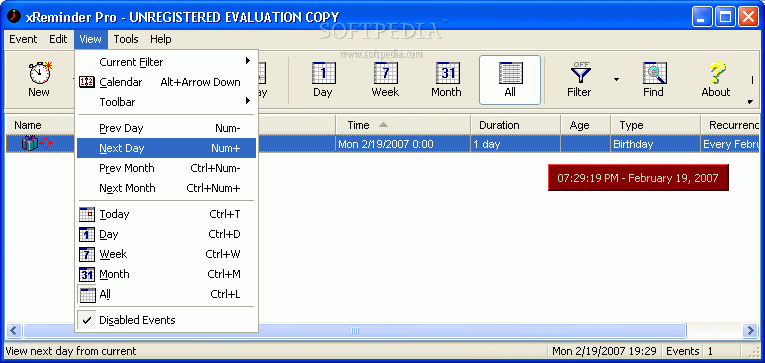Select Prev Month menu entry
This screenshot has height=363, width=765.
click(166, 168)
